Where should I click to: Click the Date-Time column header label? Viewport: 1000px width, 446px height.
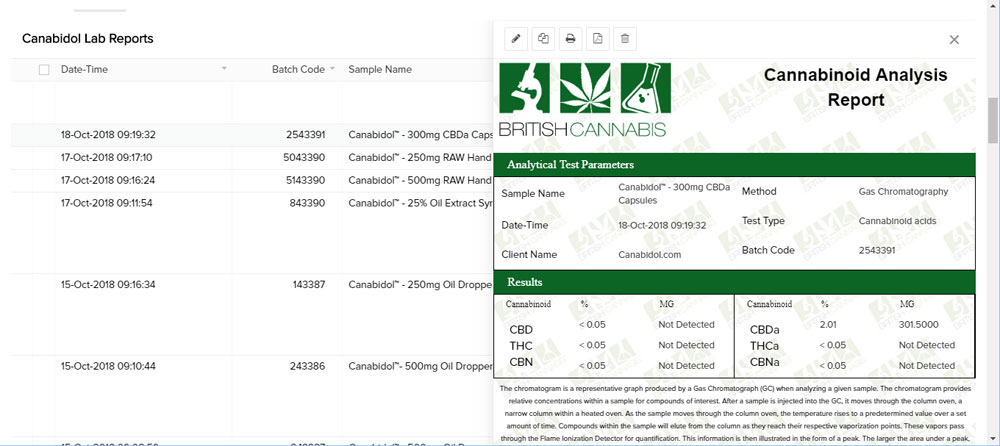(x=84, y=69)
